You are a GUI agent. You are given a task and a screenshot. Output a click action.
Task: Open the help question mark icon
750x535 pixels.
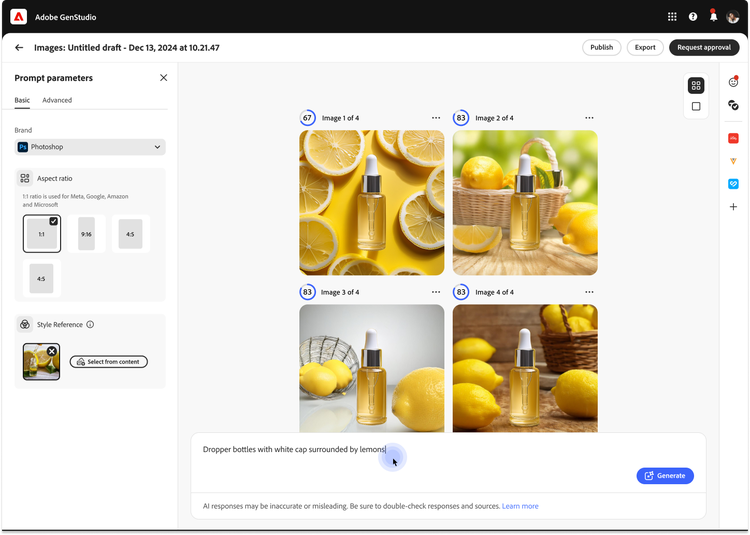tap(693, 17)
